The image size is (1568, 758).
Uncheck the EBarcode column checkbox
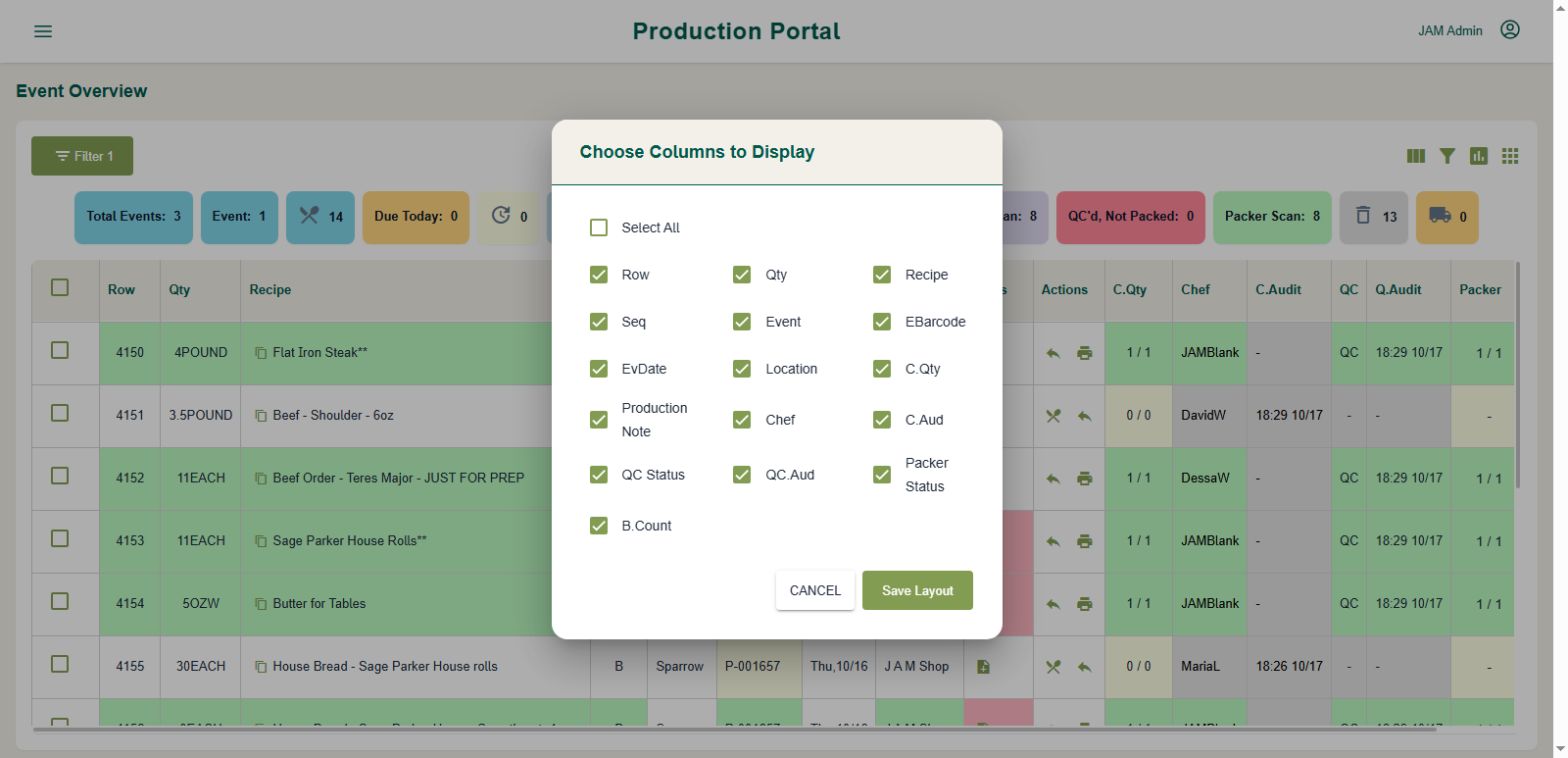pos(882,322)
